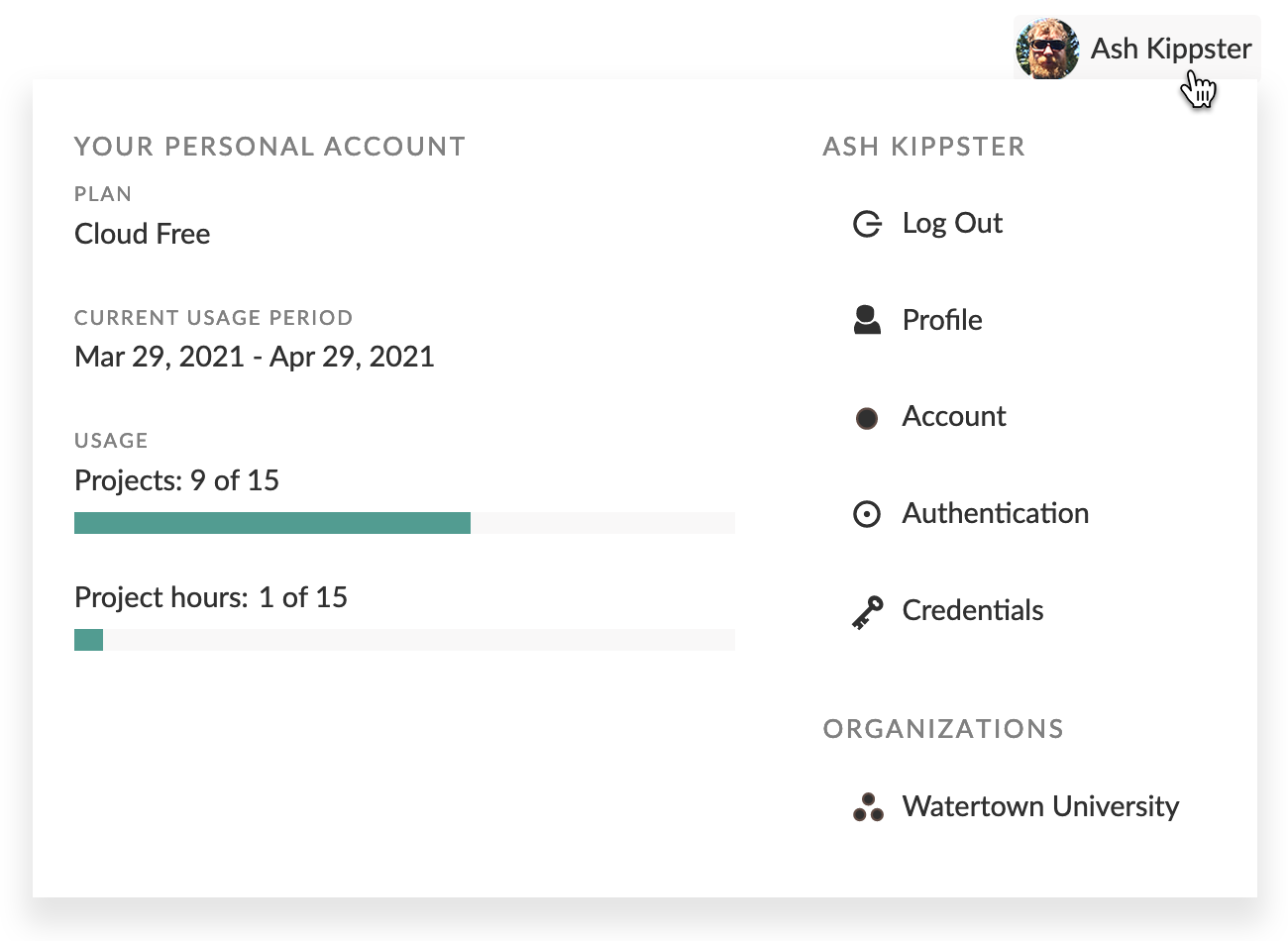The image size is (1288, 941).
Task: Click the Projects usage progress bar
Action: [x=404, y=522]
